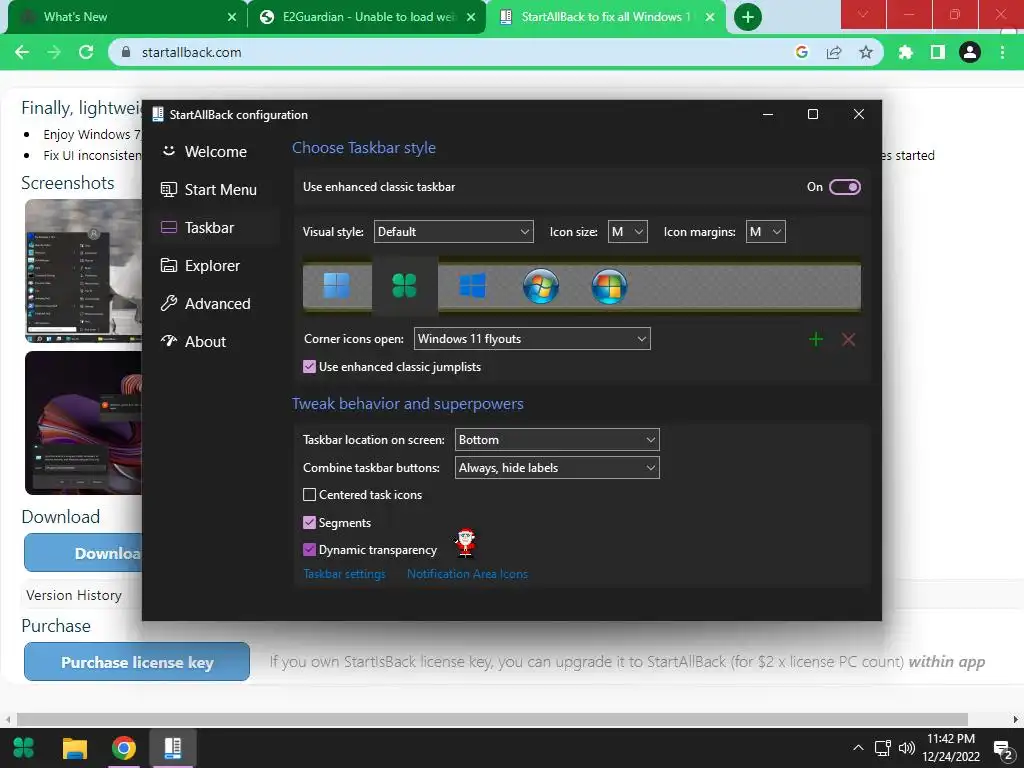Select the Windows 11 logo start button style
This screenshot has height=768, width=1024.
[x=336, y=285]
